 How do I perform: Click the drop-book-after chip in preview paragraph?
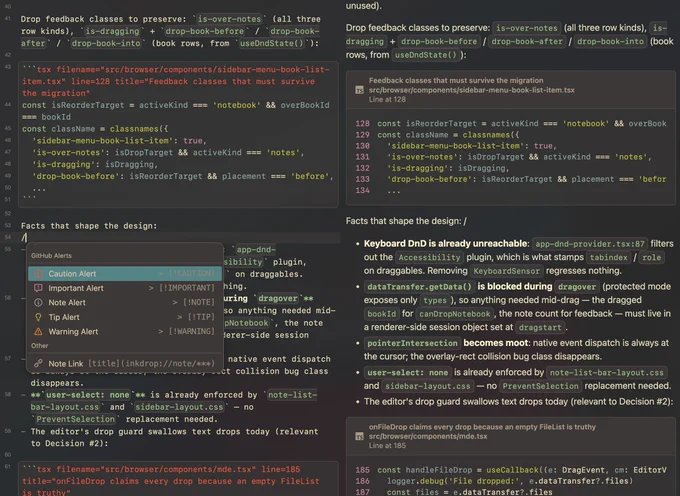pos(527,41)
